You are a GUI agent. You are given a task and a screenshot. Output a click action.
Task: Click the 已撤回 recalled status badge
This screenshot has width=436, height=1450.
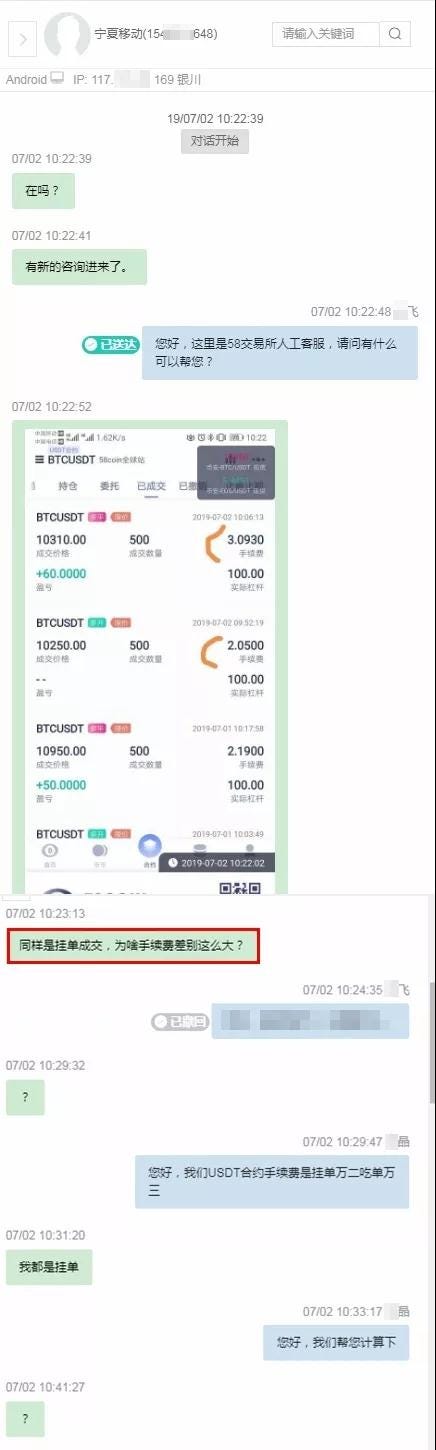pos(180,1022)
